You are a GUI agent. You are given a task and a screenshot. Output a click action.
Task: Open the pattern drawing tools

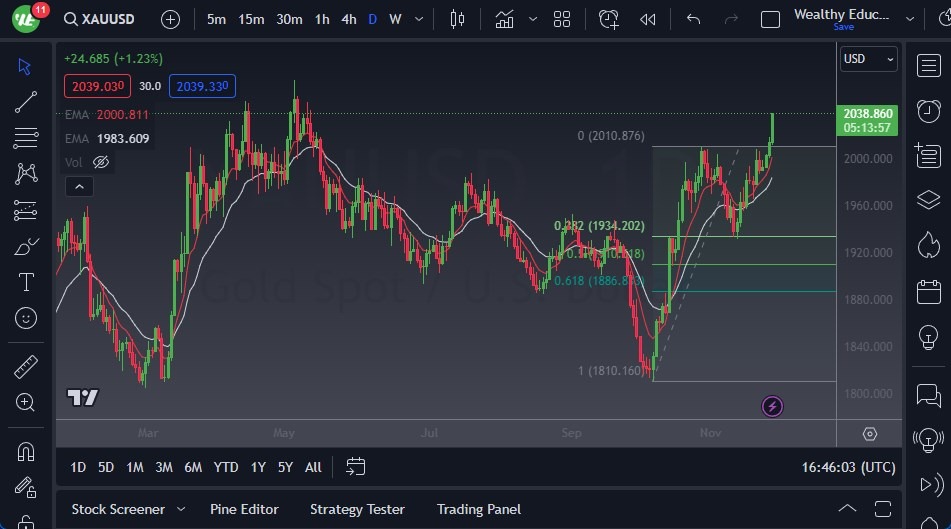(25, 174)
